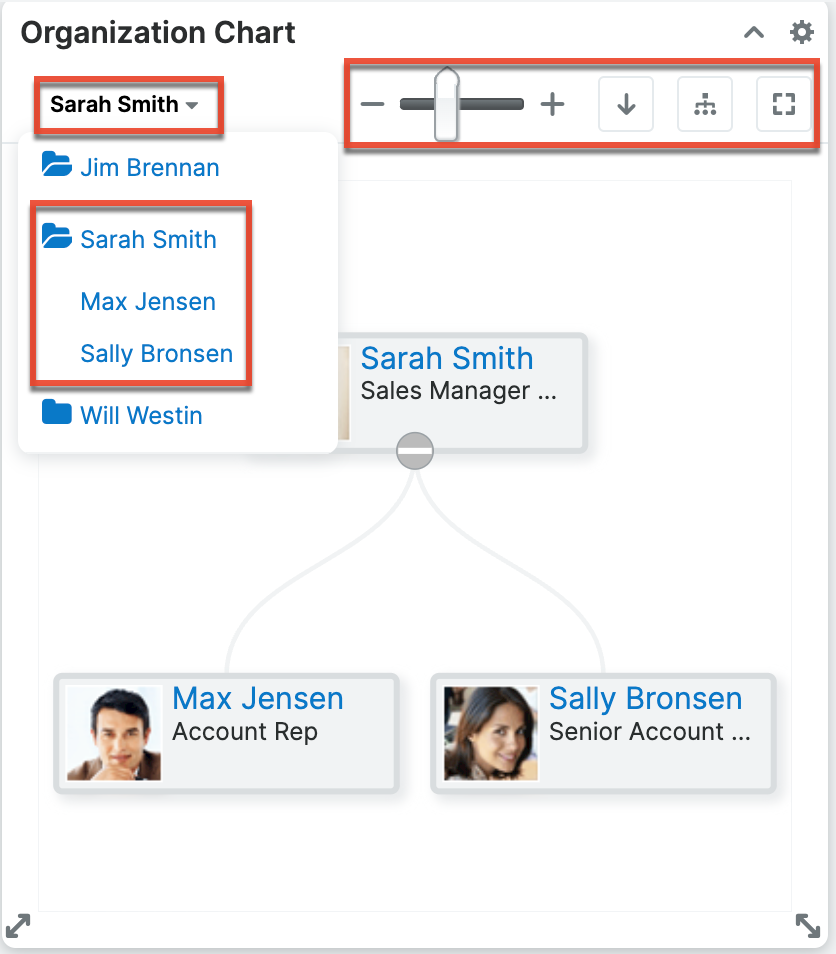Open the Sarah Smith selector dropdown
The image size is (836, 954).
coord(128,103)
